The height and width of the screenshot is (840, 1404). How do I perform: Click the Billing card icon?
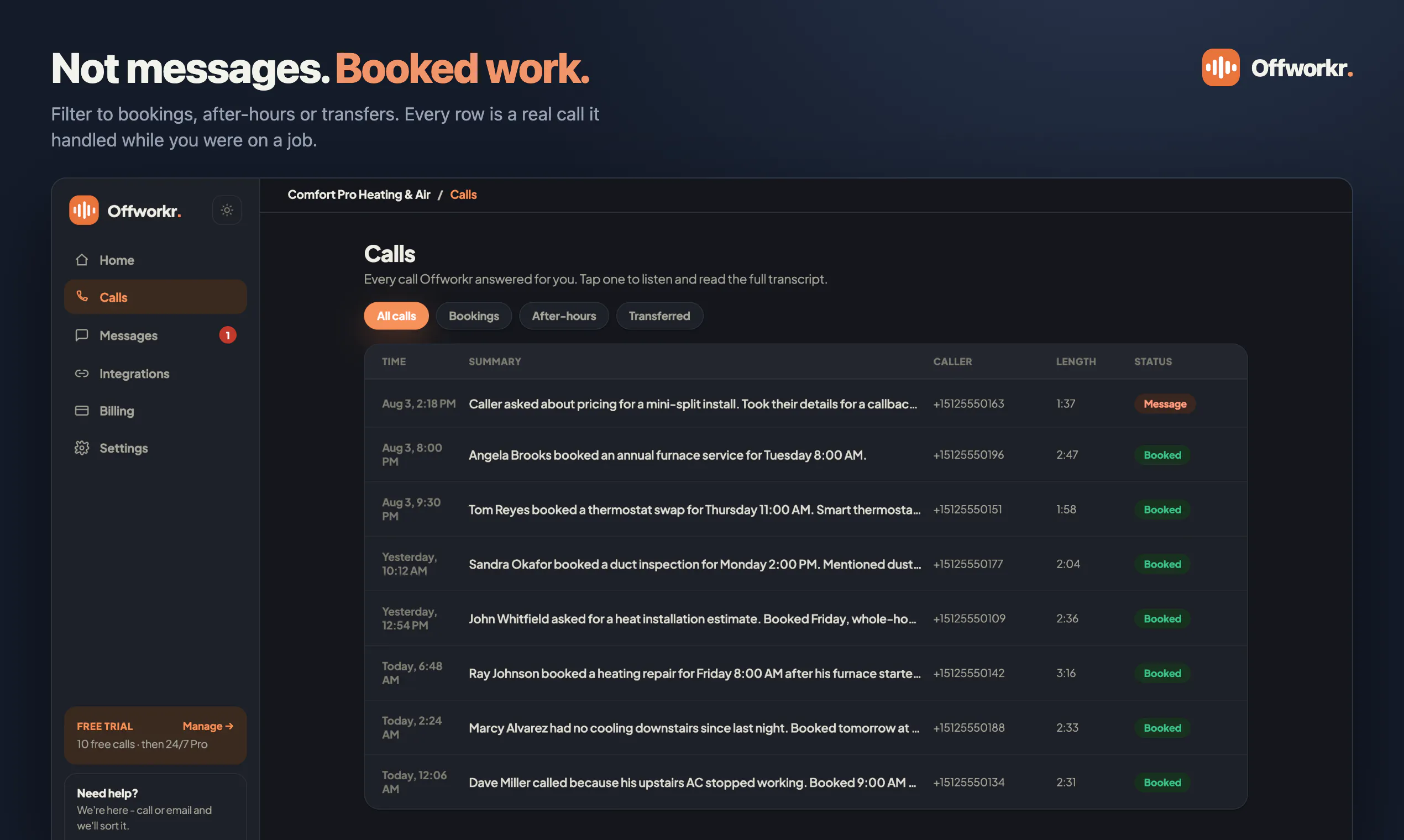[x=82, y=411]
